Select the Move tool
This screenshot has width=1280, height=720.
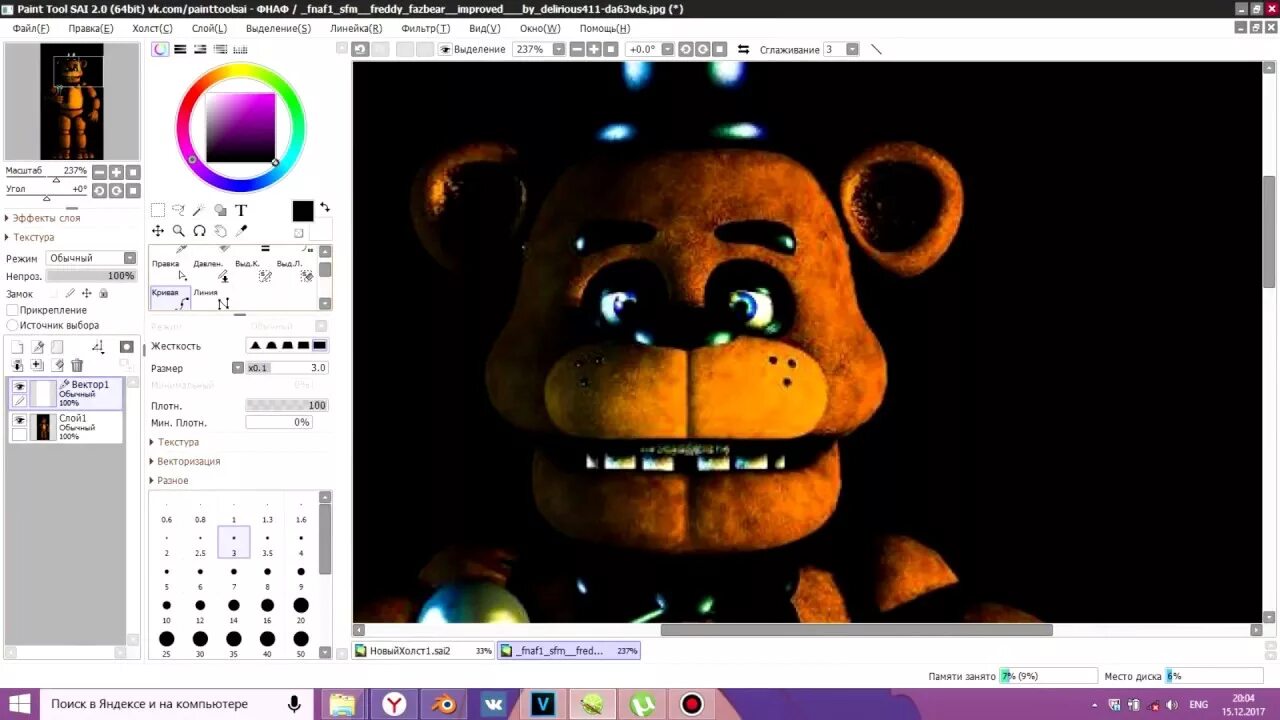tap(158, 231)
